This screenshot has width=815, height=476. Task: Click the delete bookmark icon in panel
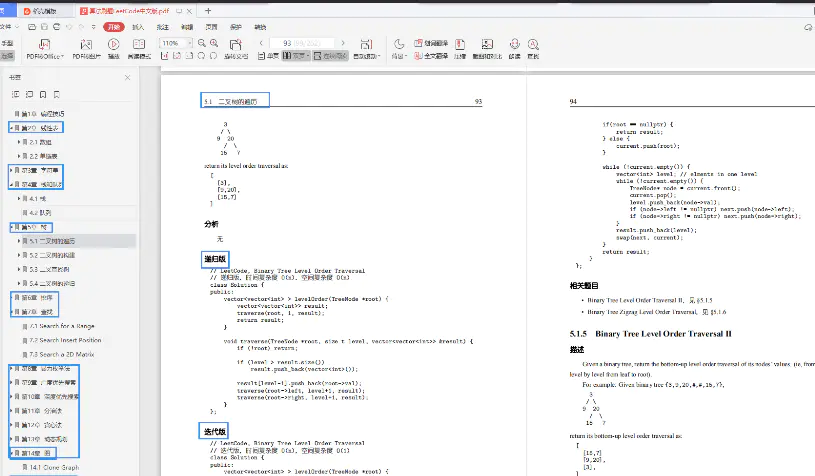pyautogui.click(x=57, y=94)
